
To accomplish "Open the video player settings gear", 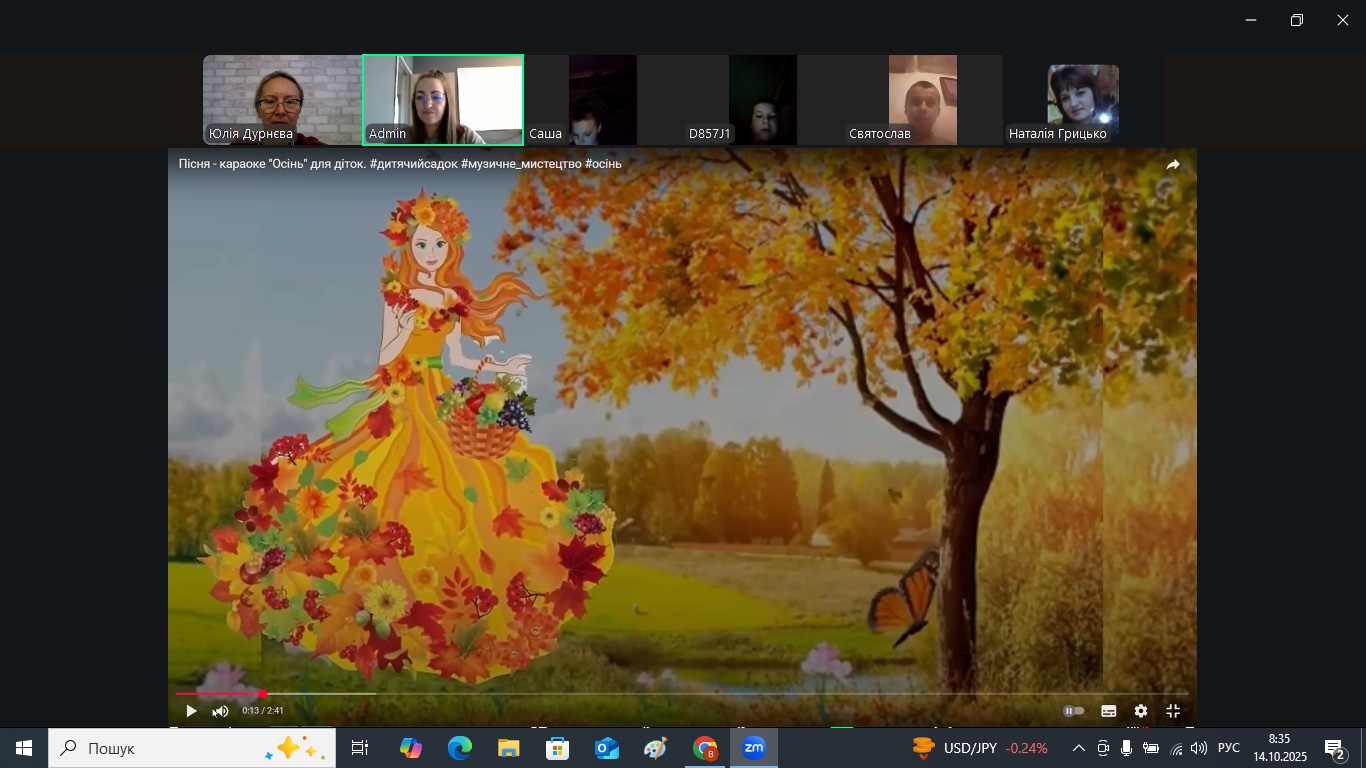I will coord(1141,711).
